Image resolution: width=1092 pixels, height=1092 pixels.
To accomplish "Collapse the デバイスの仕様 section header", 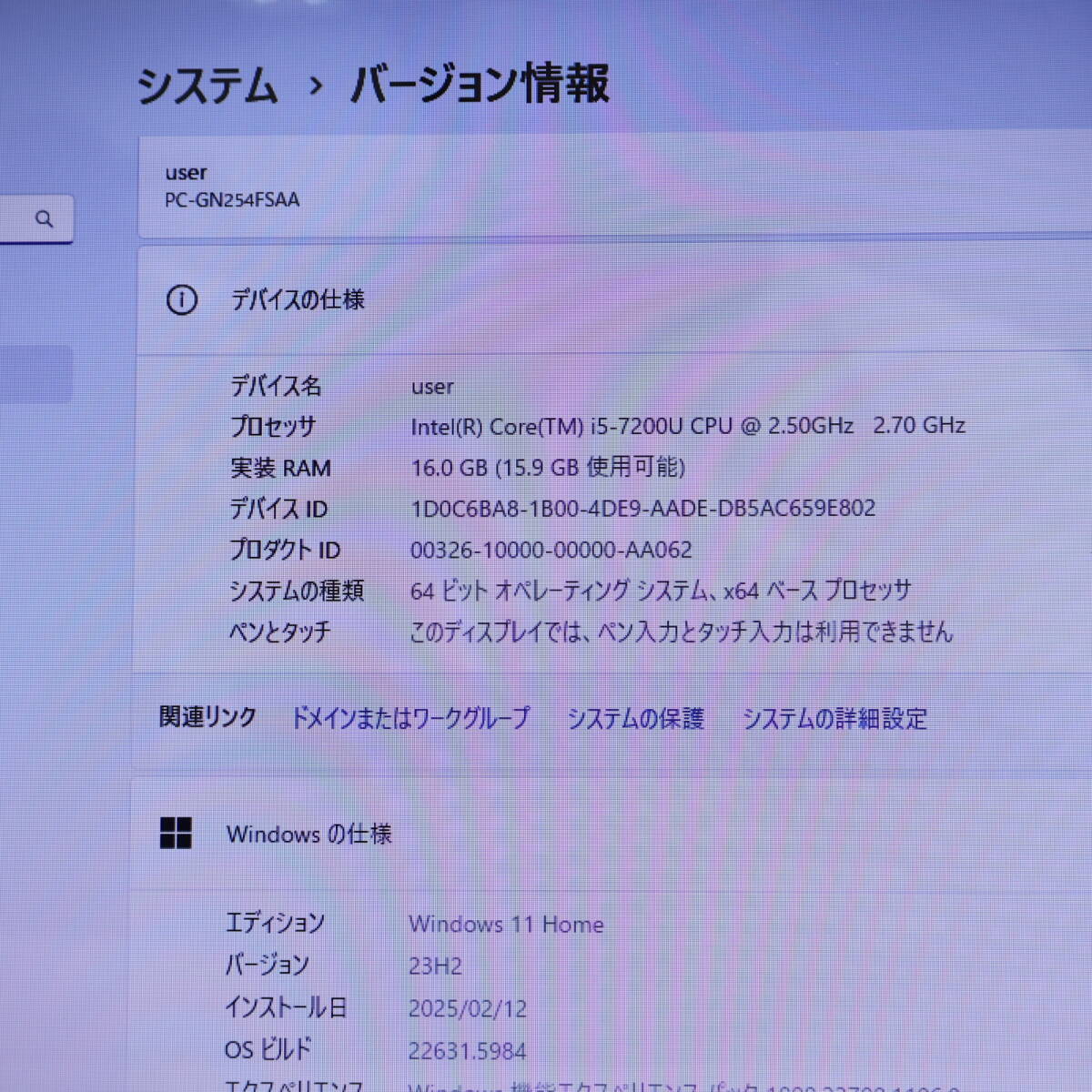I will click(x=614, y=299).
